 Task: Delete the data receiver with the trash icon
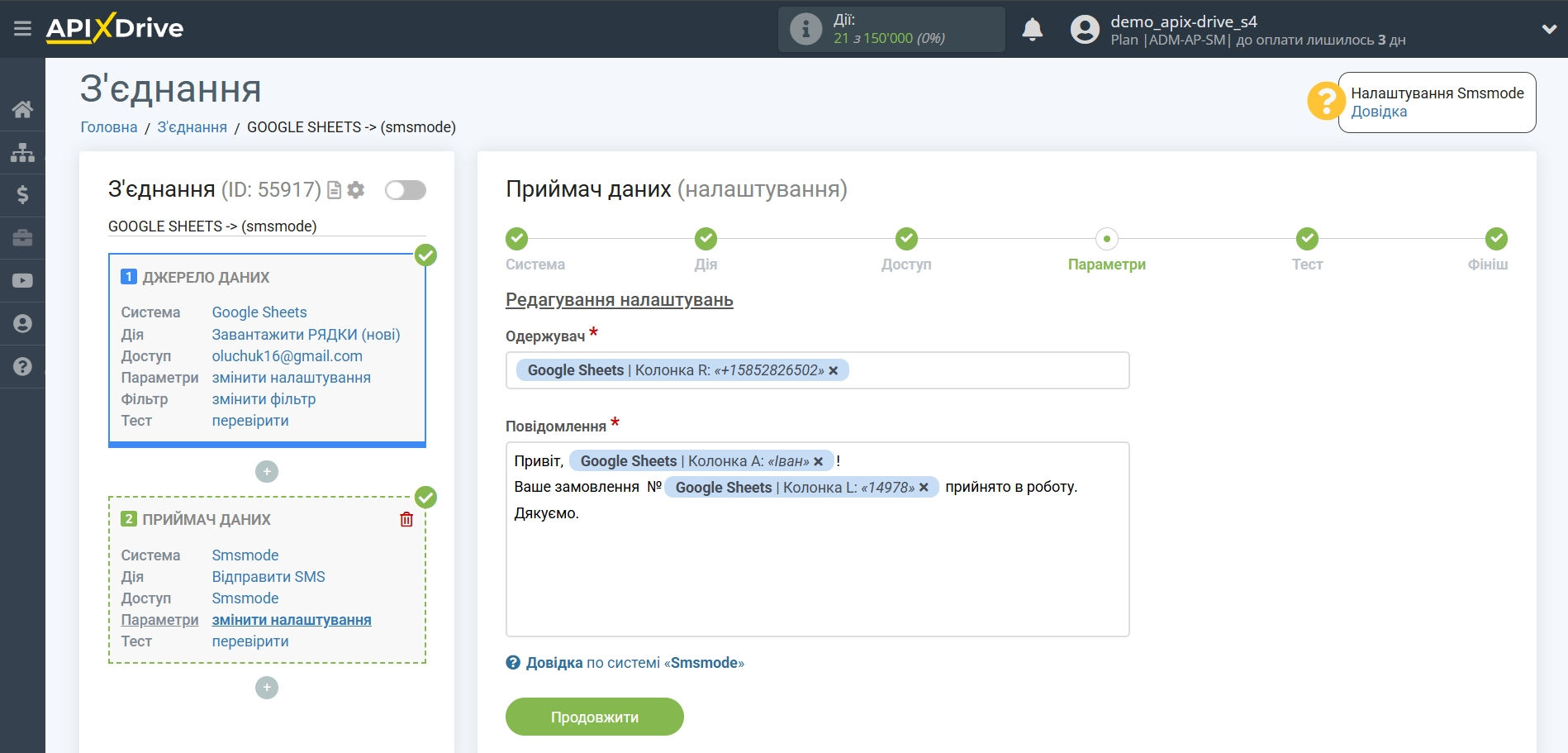[x=406, y=519]
